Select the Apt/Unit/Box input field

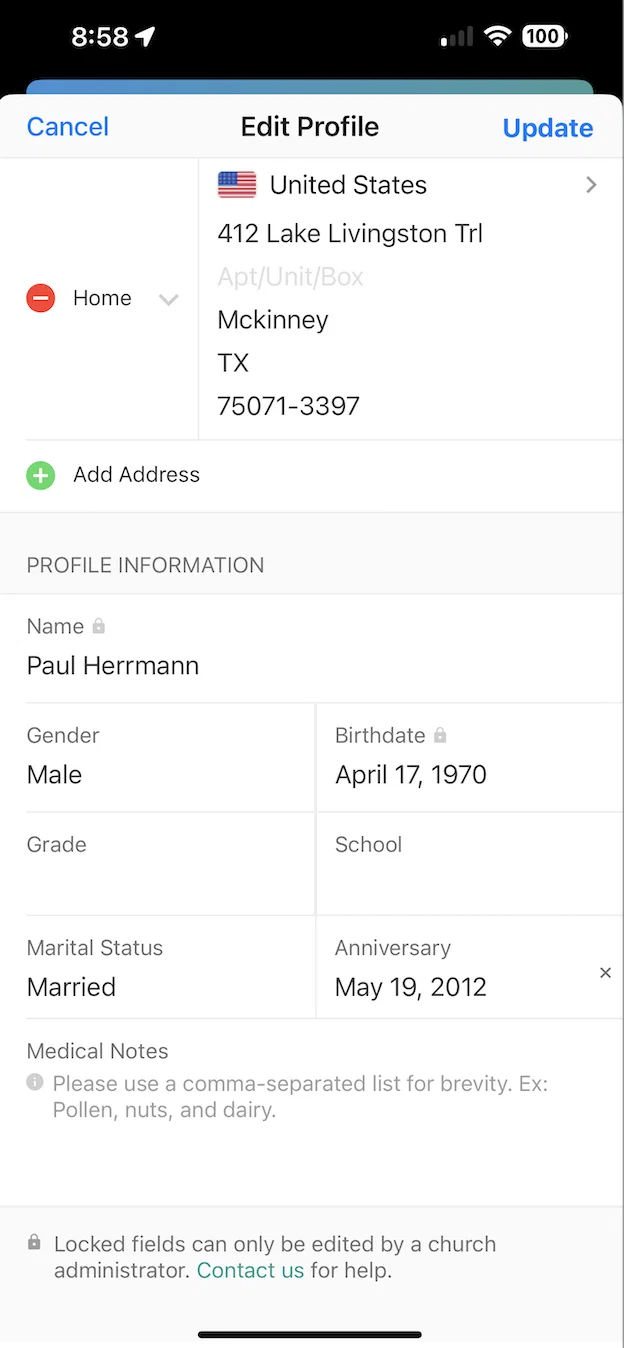pyautogui.click(x=411, y=277)
